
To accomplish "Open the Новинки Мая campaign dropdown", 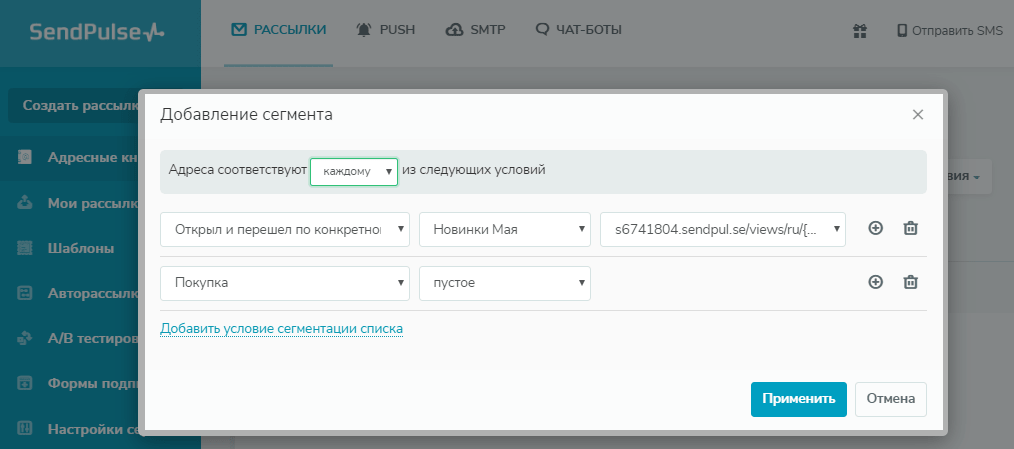I will (x=504, y=228).
